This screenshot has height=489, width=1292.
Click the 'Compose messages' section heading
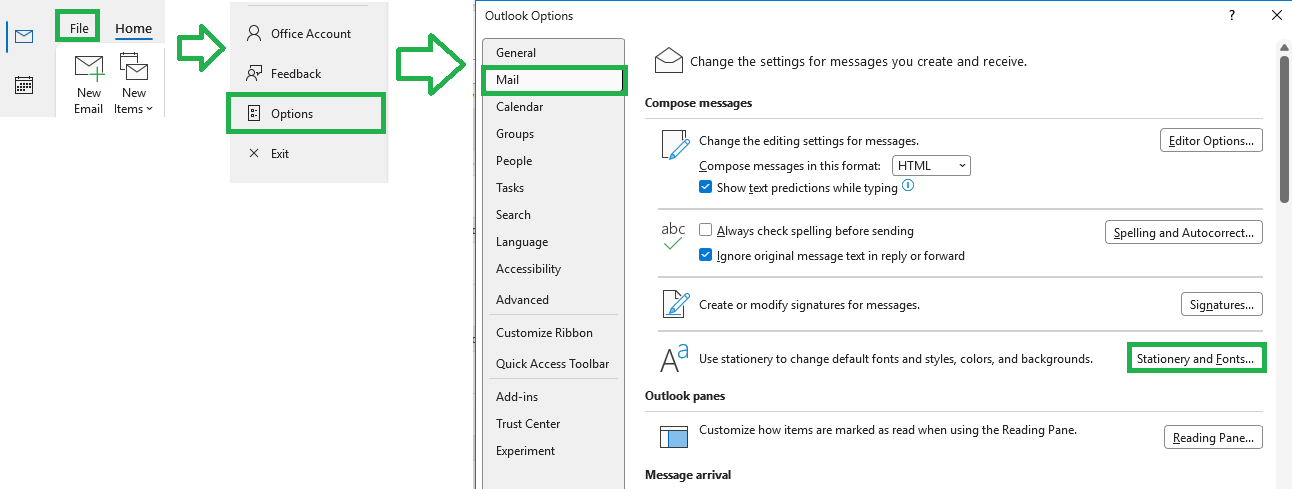(698, 102)
